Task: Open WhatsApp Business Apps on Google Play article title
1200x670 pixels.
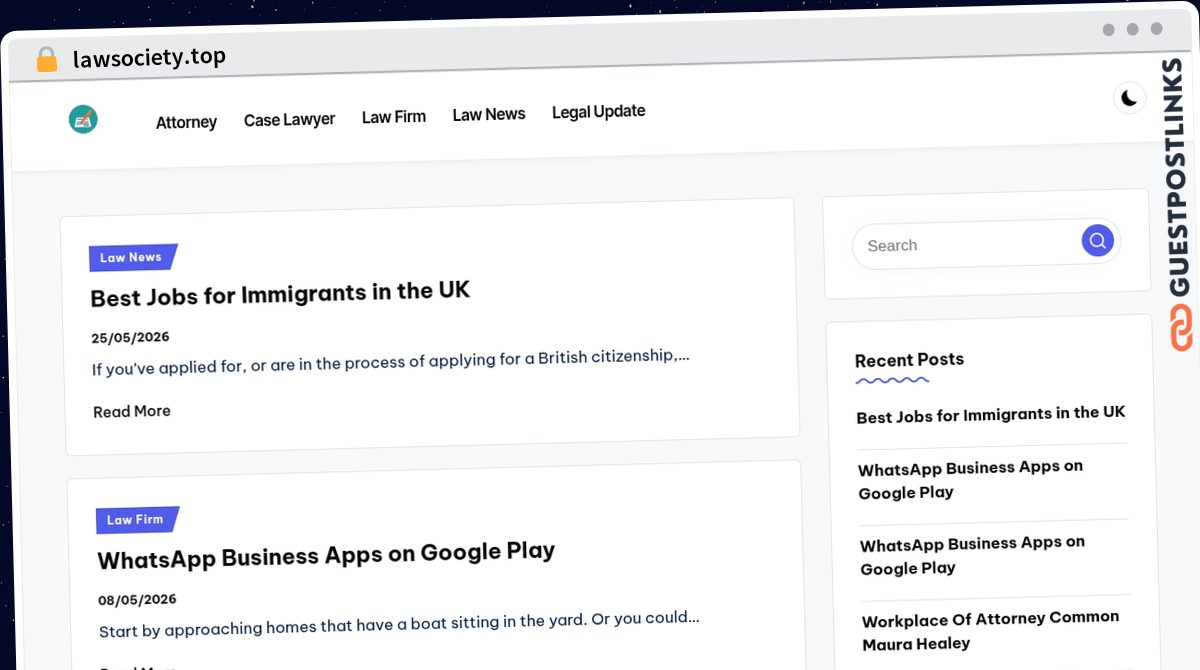Action: [326, 555]
